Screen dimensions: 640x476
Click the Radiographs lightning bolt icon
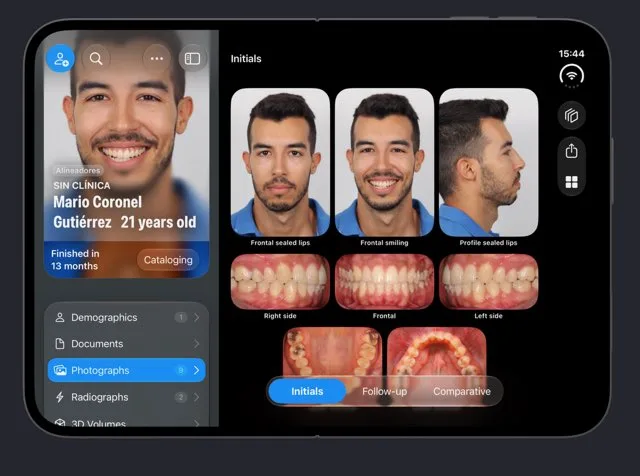click(x=60, y=397)
